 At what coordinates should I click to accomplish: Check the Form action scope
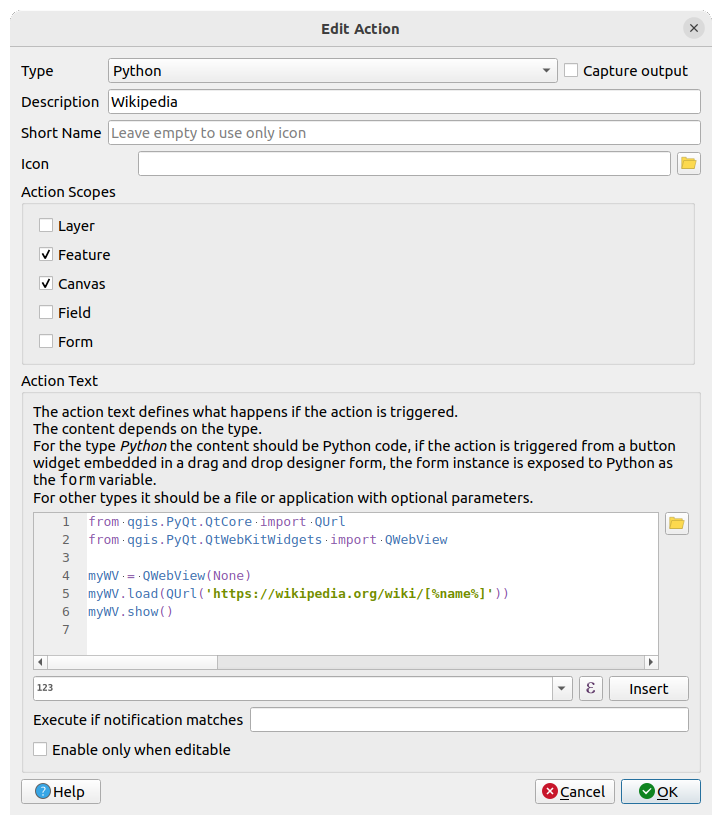tap(45, 341)
